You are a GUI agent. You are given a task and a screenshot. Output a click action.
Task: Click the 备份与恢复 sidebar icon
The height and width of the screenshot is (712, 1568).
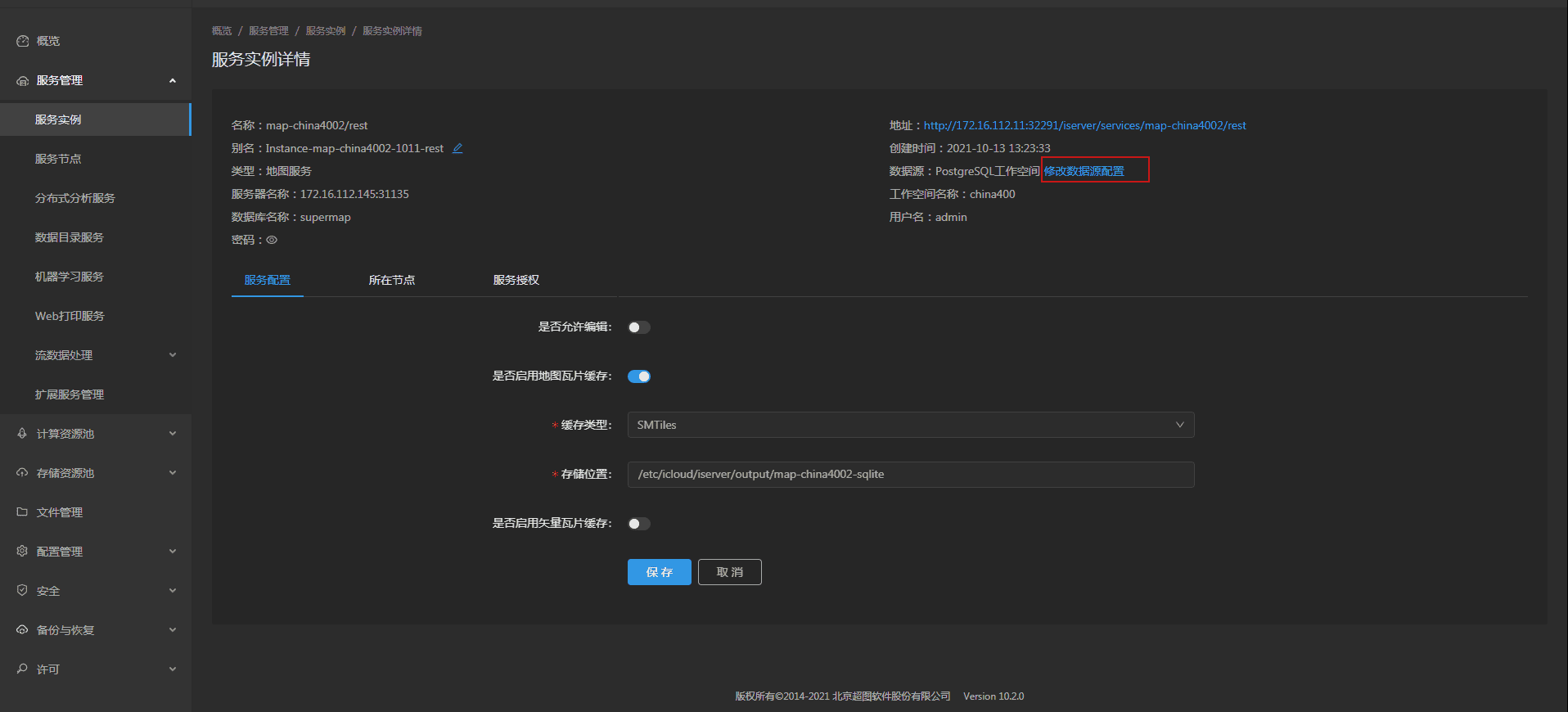(23, 630)
